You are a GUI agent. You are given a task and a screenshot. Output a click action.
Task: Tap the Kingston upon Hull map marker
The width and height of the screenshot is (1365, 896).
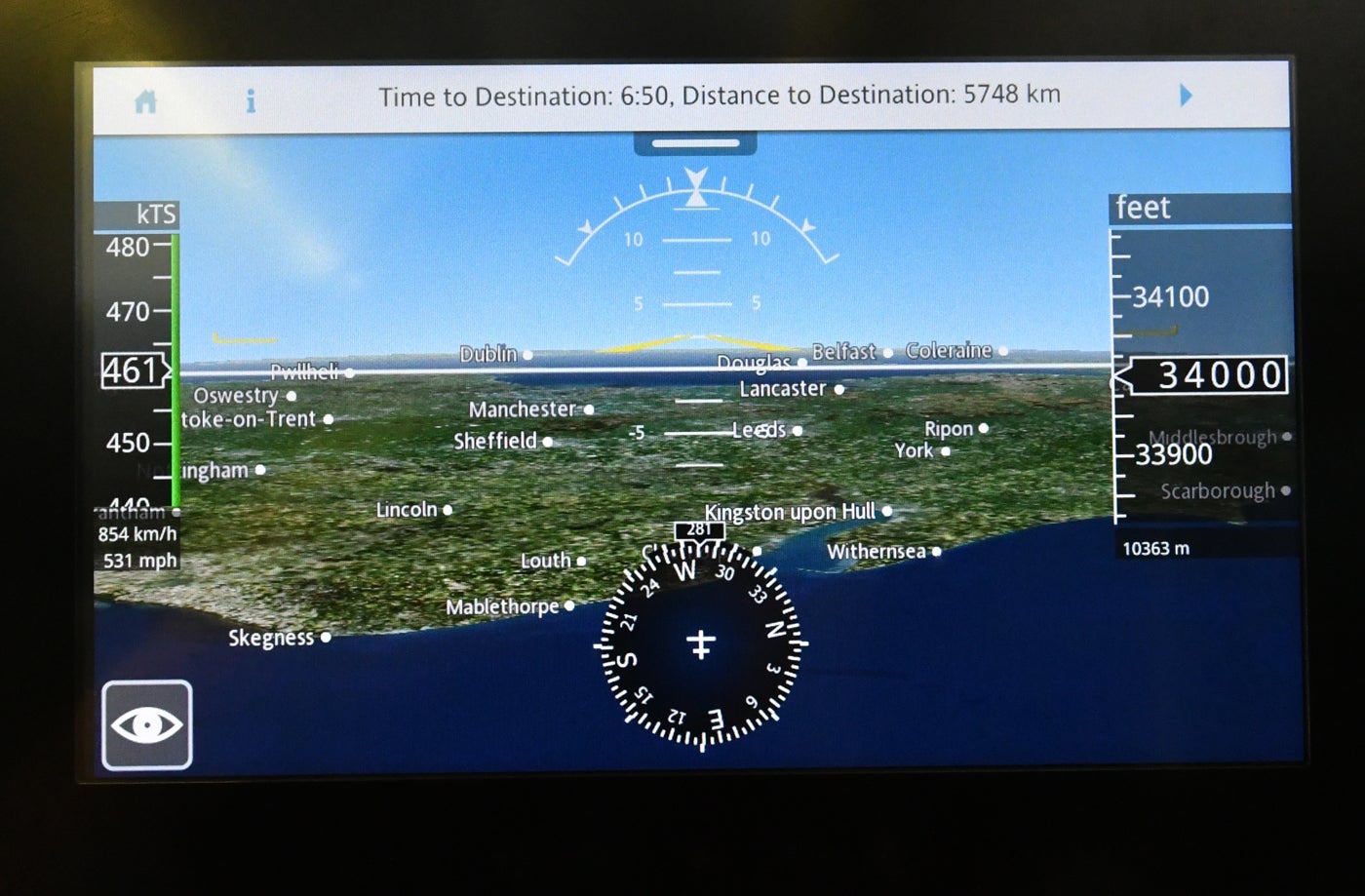point(886,511)
